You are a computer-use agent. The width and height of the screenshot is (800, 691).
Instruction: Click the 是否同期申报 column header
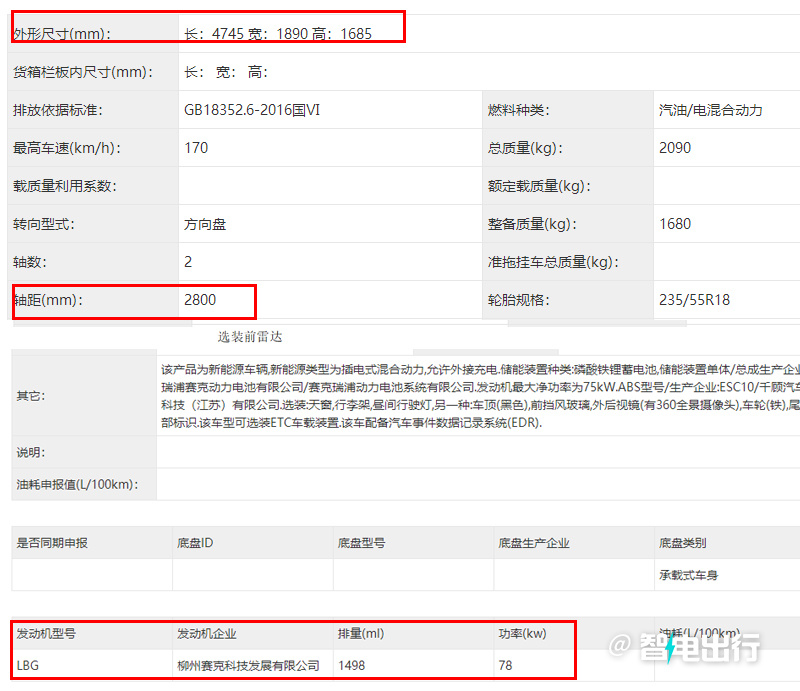52,543
